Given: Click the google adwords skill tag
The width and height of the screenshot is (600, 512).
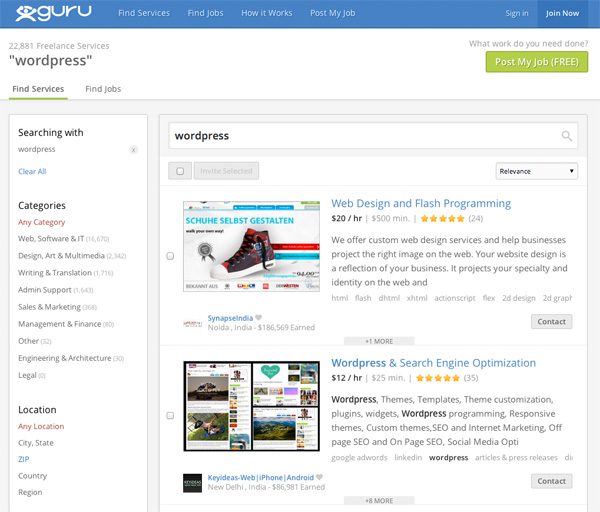Looking at the screenshot, I should click(x=359, y=458).
